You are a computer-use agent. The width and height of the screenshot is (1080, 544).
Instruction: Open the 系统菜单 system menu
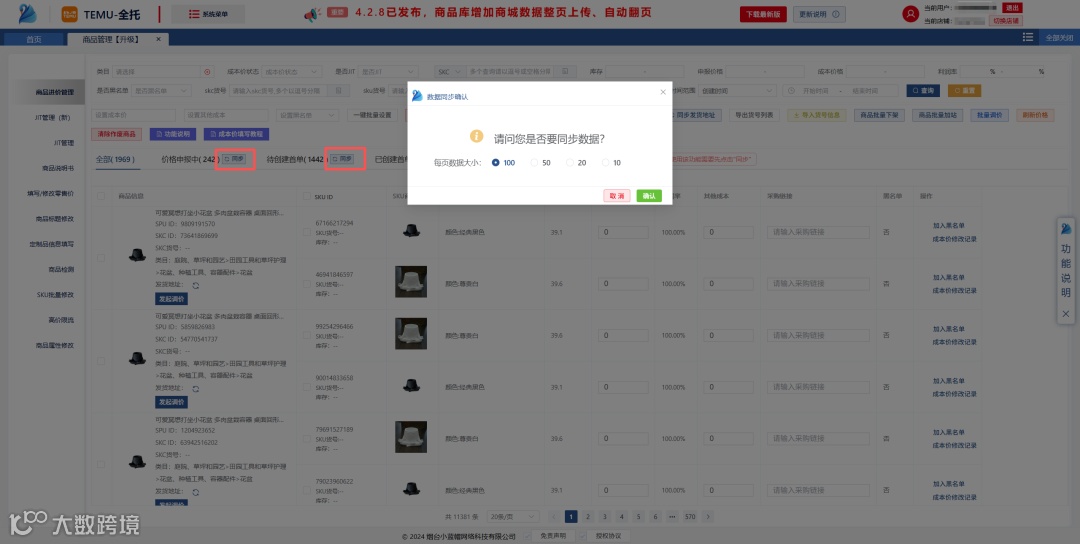[208, 14]
